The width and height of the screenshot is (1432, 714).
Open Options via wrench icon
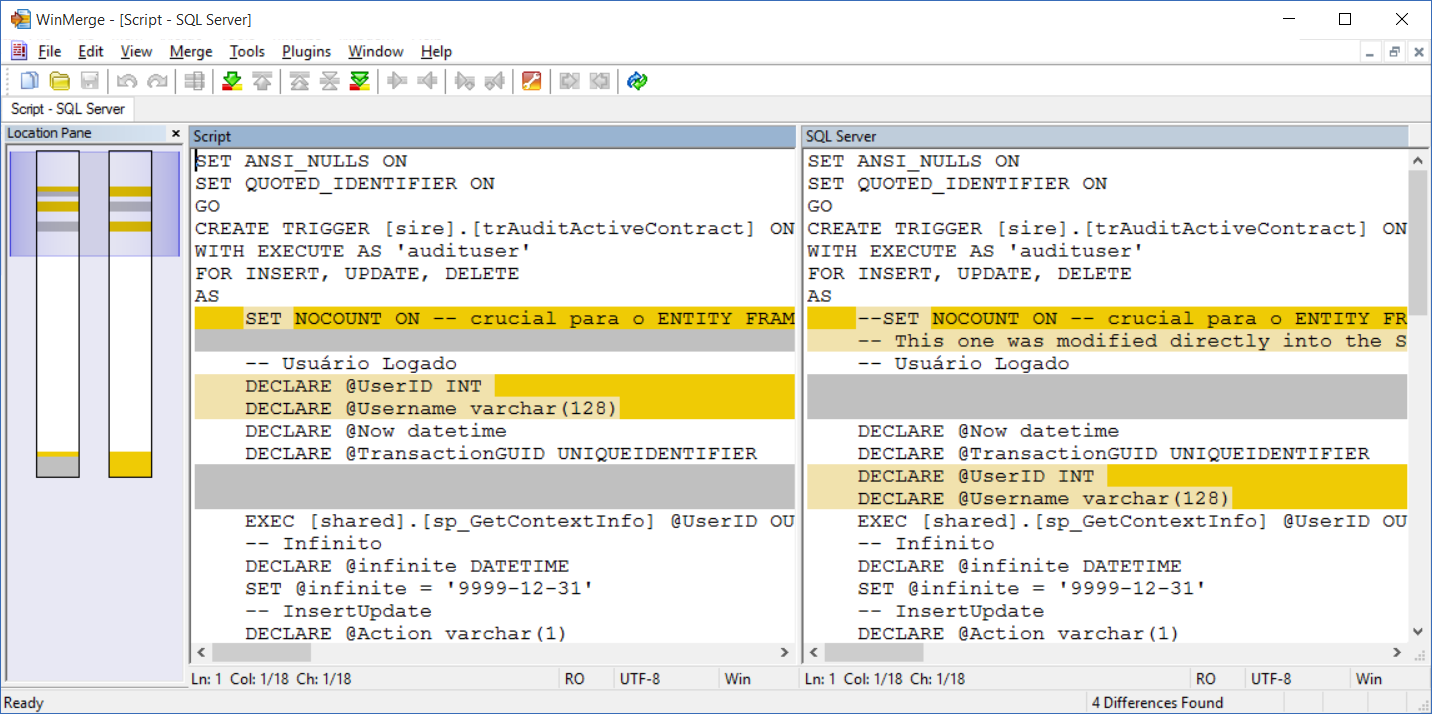[532, 82]
